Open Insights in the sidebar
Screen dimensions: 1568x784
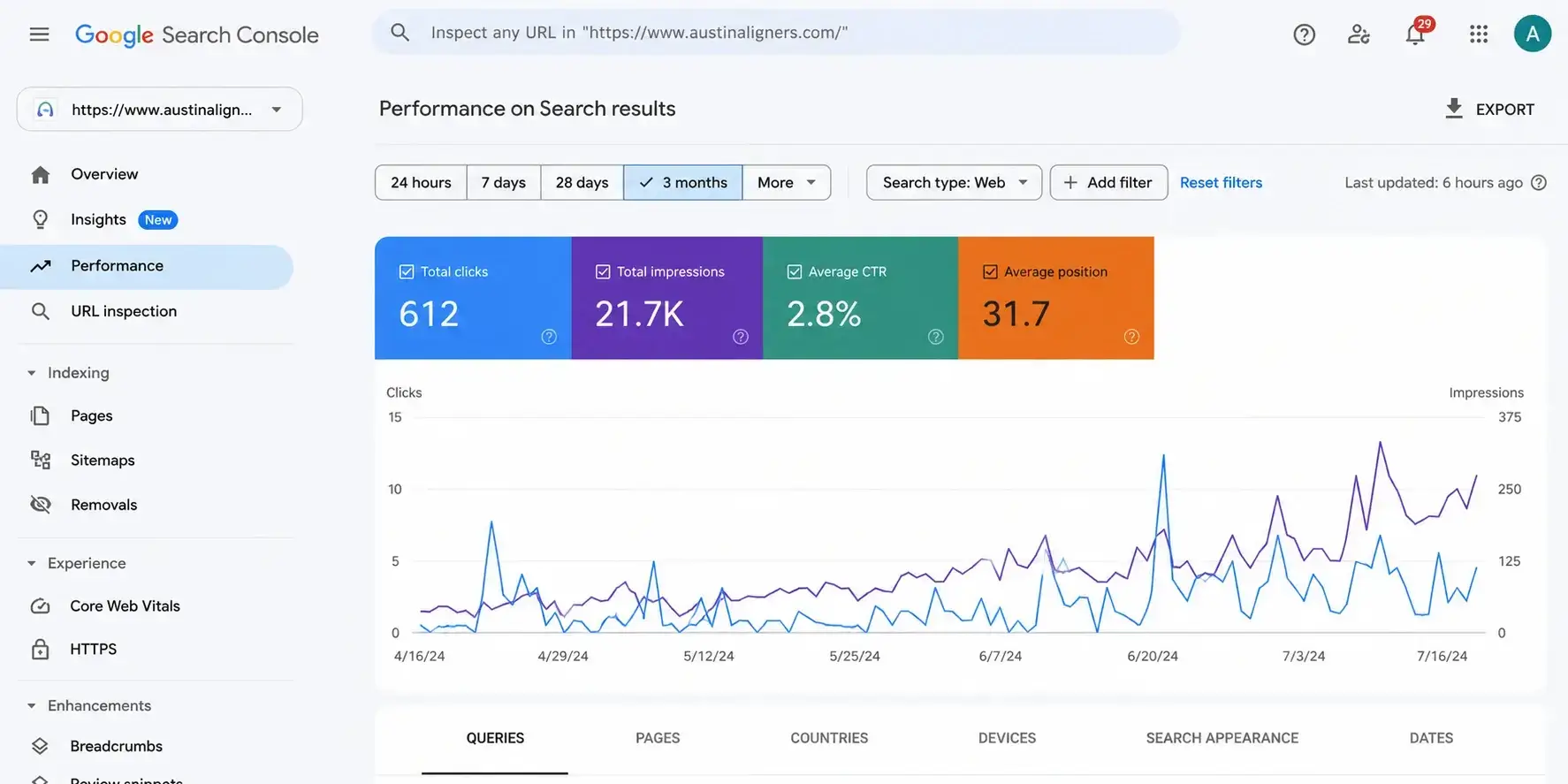click(147, 219)
